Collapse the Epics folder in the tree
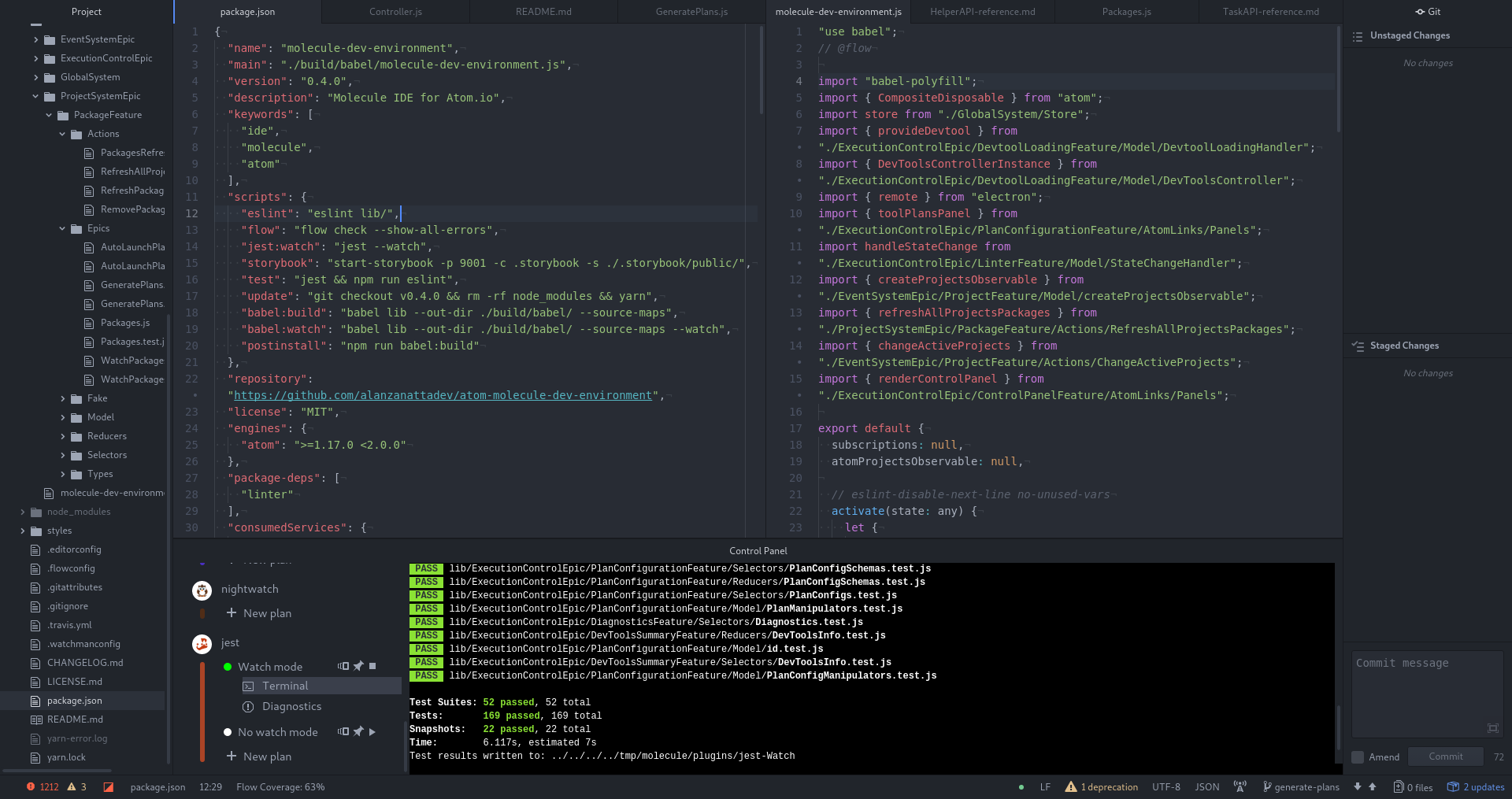The image size is (1512, 799). click(x=63, y=228)
